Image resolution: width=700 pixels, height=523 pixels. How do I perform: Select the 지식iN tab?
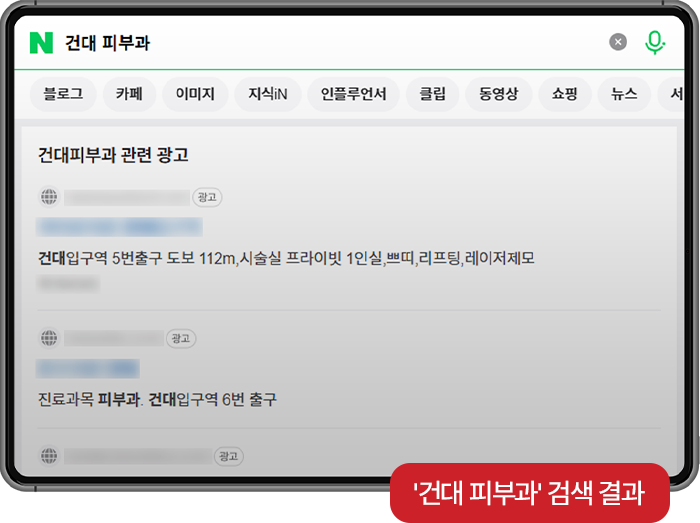tap(268, 94)
